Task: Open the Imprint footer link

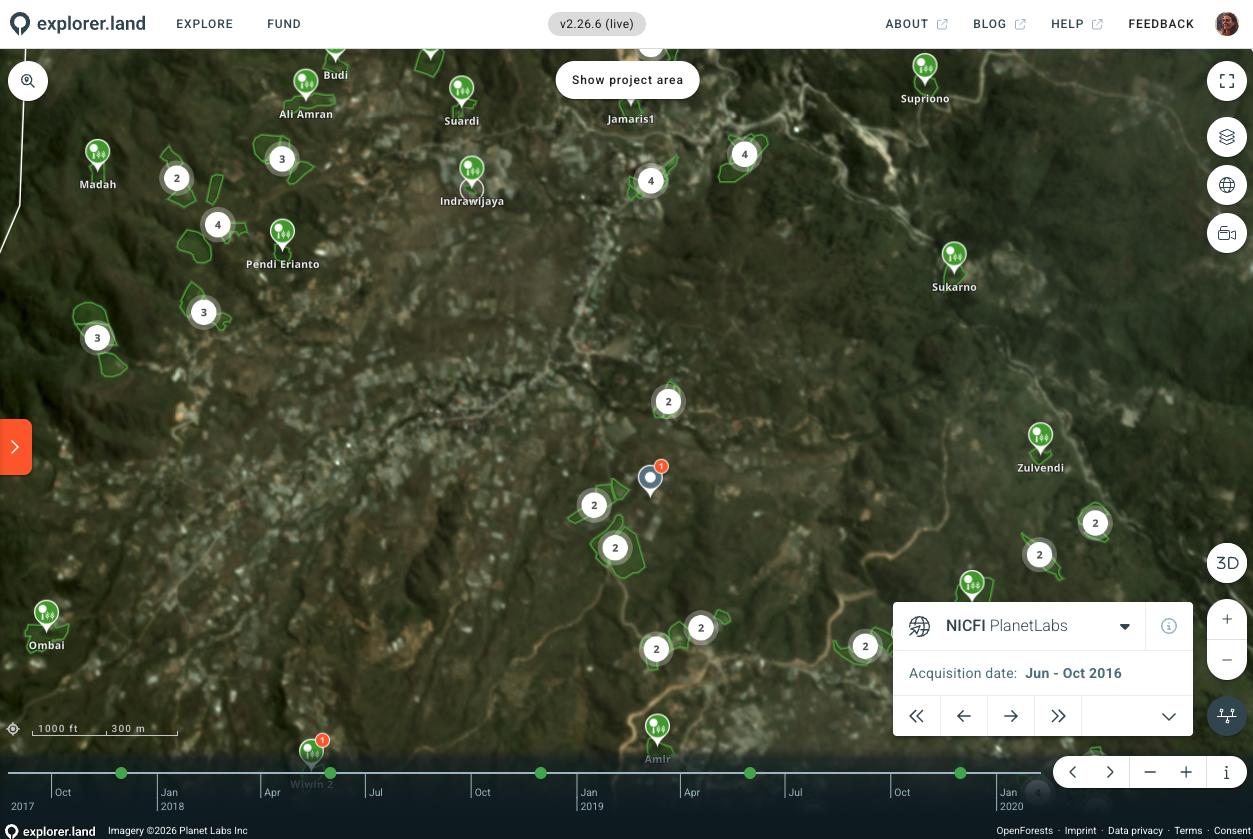Action: point(1080,831)
